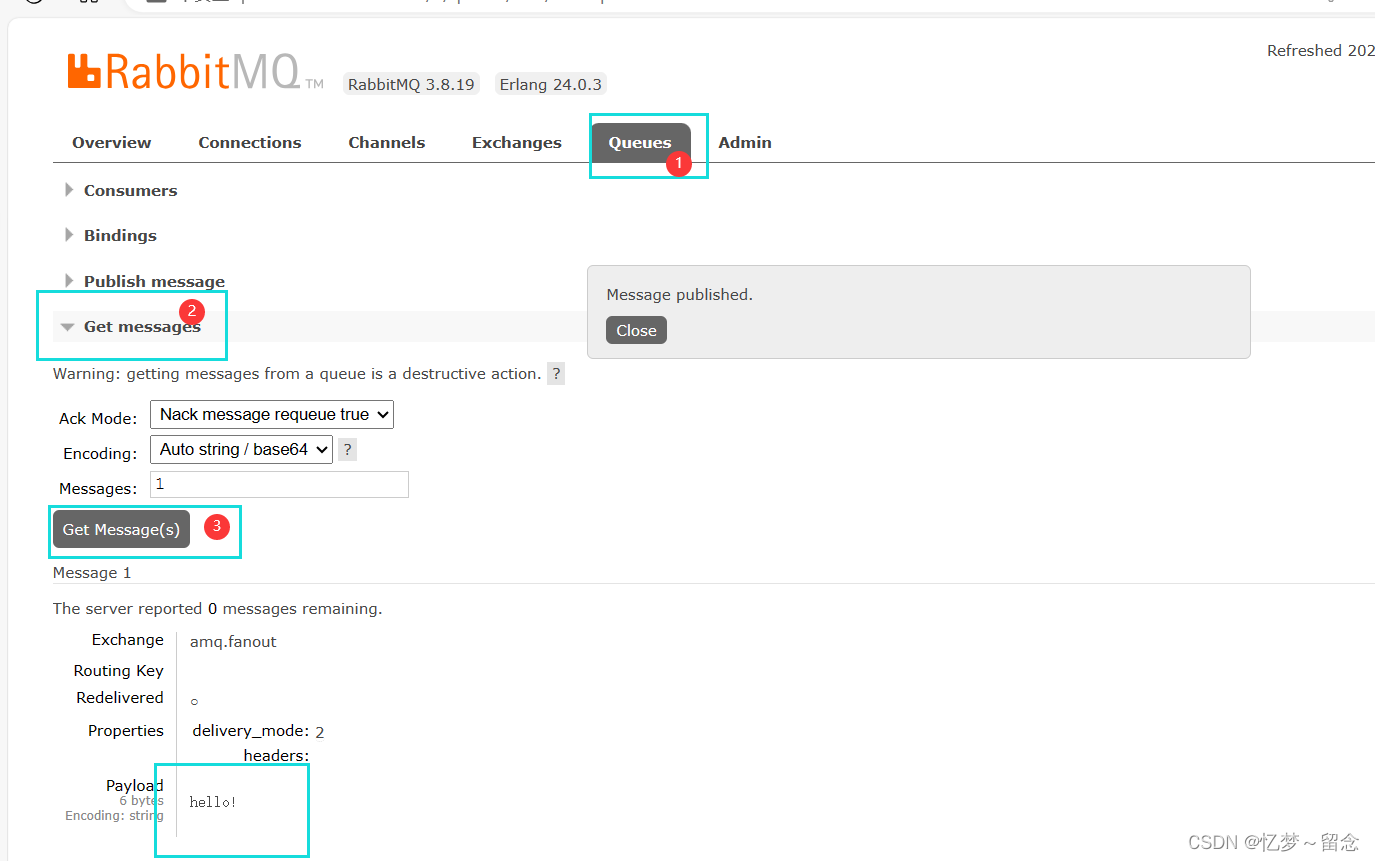
Task: Select the hello payload text
Action: point(212,801)
